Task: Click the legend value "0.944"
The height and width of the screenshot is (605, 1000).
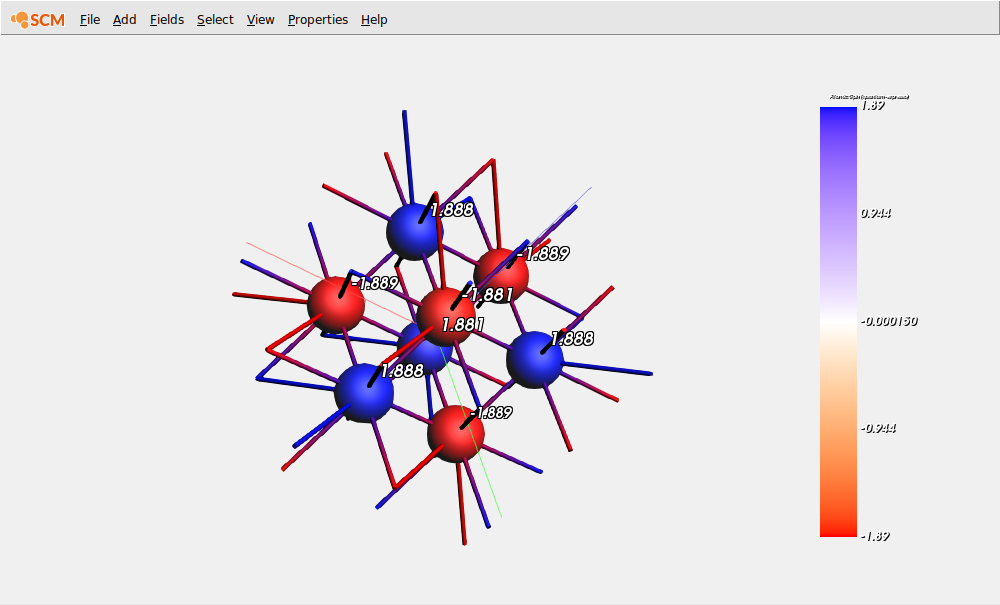Action: click(876, 213)
